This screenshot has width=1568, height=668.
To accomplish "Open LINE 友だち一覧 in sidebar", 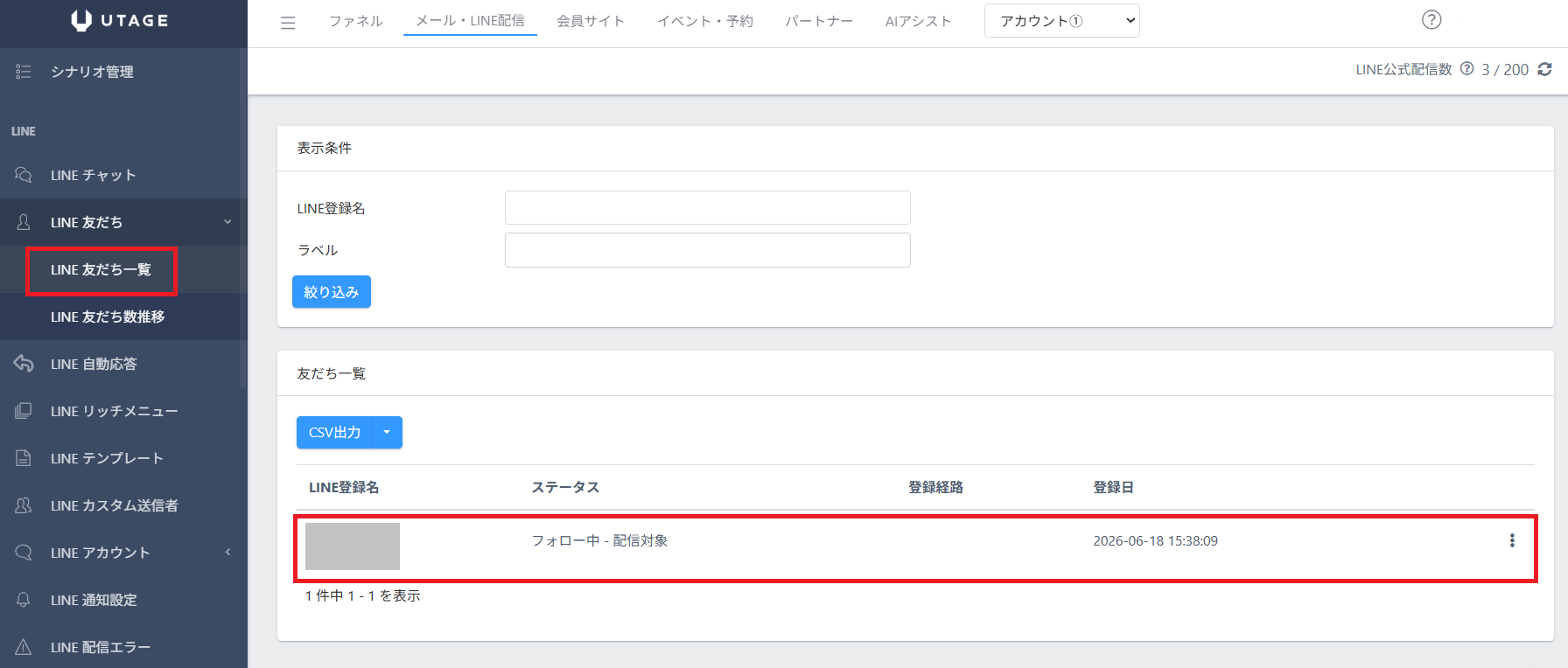I will click(x=101, y=269).
